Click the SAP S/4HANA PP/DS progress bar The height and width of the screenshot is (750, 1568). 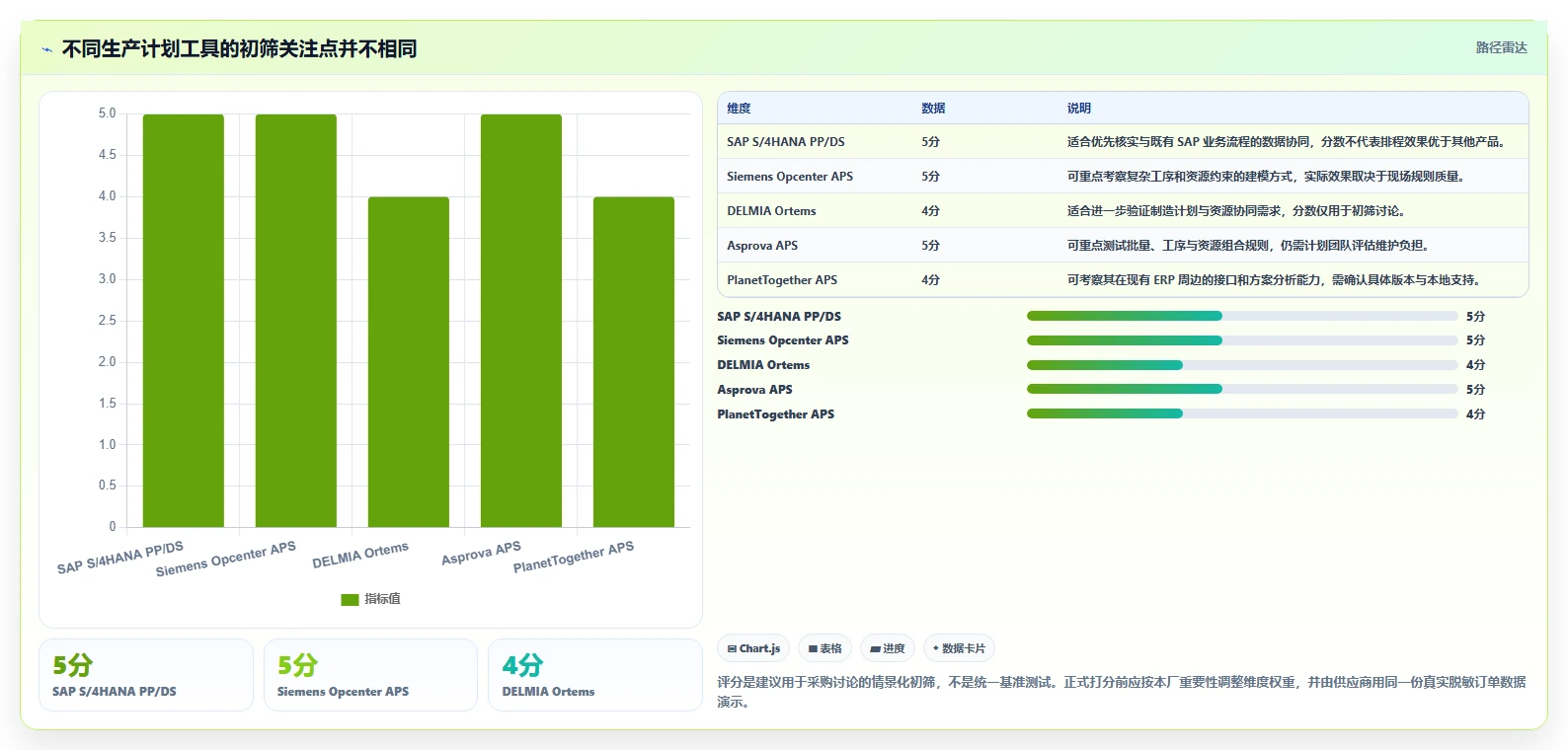pyautogui.click(x=1242, y=316)
